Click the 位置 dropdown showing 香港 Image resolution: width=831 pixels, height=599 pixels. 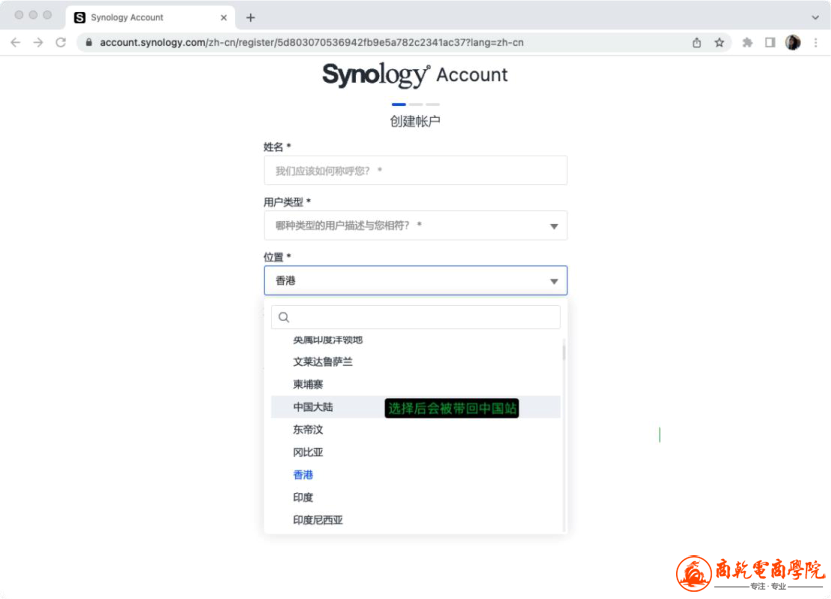[416, 280]
